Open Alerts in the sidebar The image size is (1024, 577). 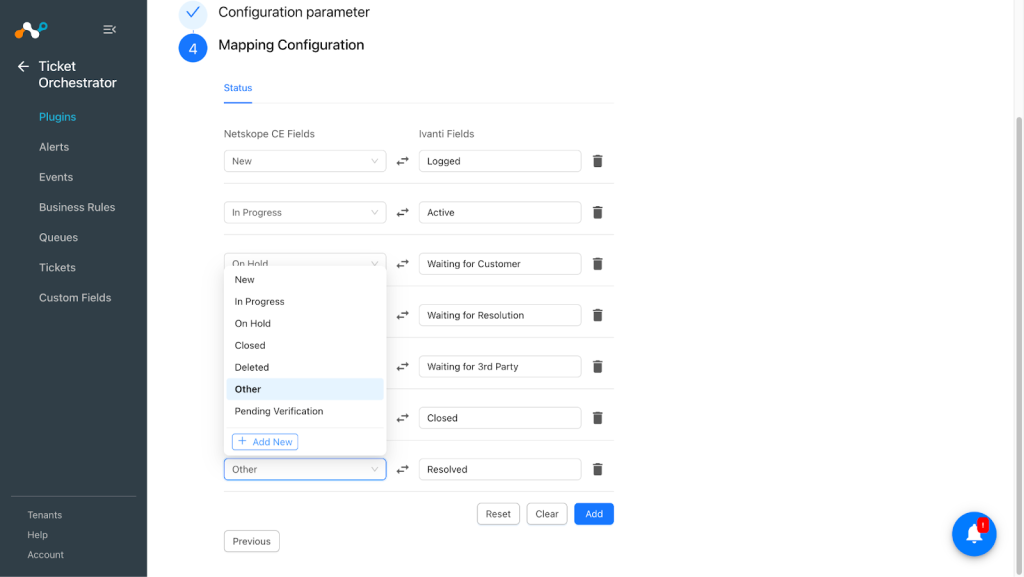coord(54,147)
